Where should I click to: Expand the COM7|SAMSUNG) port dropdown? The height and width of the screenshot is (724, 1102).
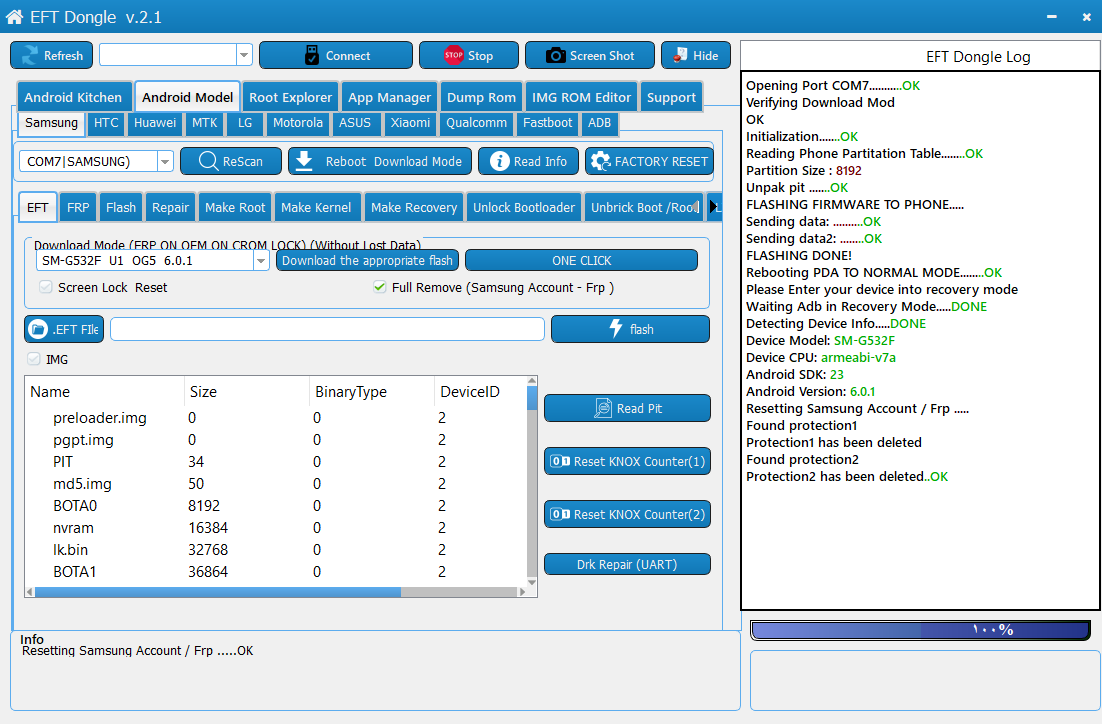(x=165, y=161)
